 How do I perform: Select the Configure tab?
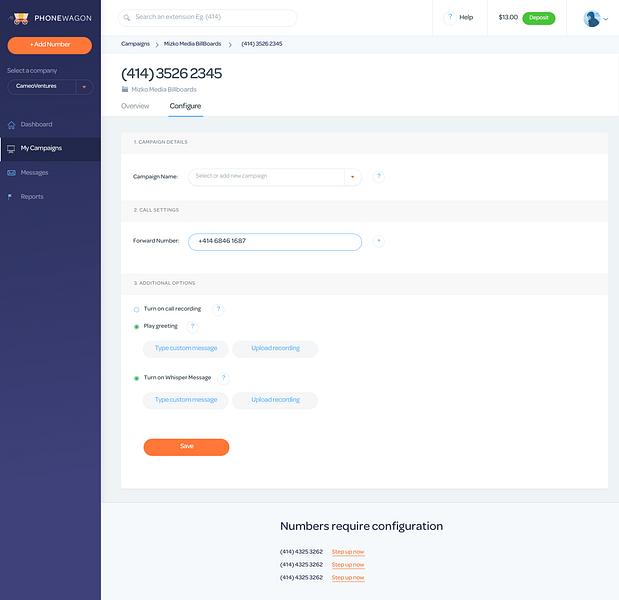click(186, 106)
